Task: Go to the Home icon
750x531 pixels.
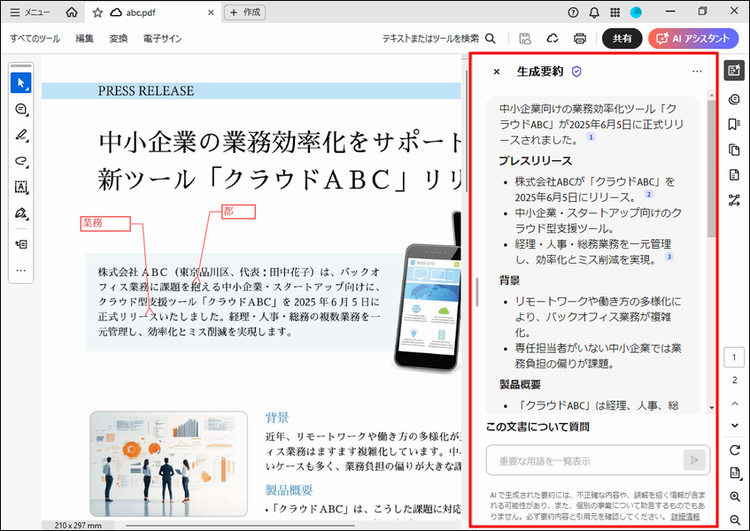Action: click(x=72, y=12)
